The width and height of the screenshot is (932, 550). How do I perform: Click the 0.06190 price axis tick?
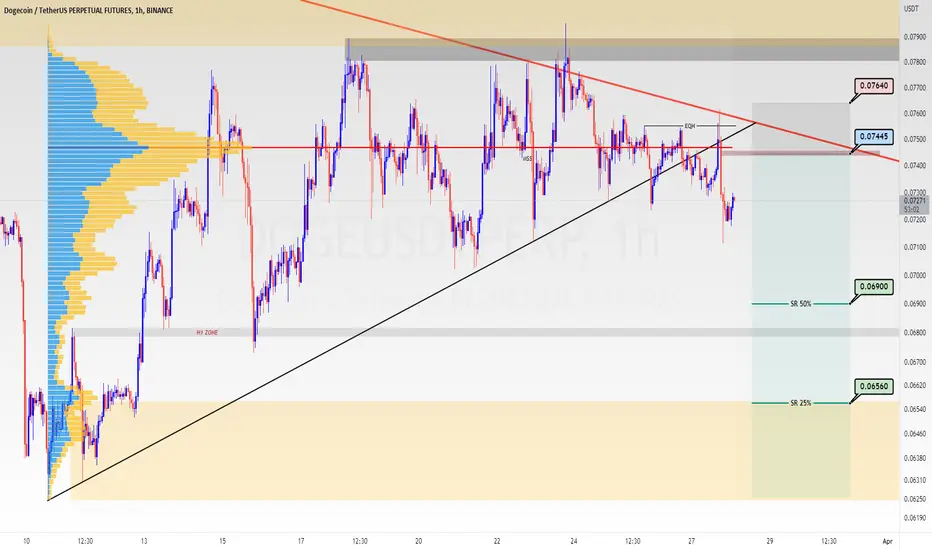point(914,518)
